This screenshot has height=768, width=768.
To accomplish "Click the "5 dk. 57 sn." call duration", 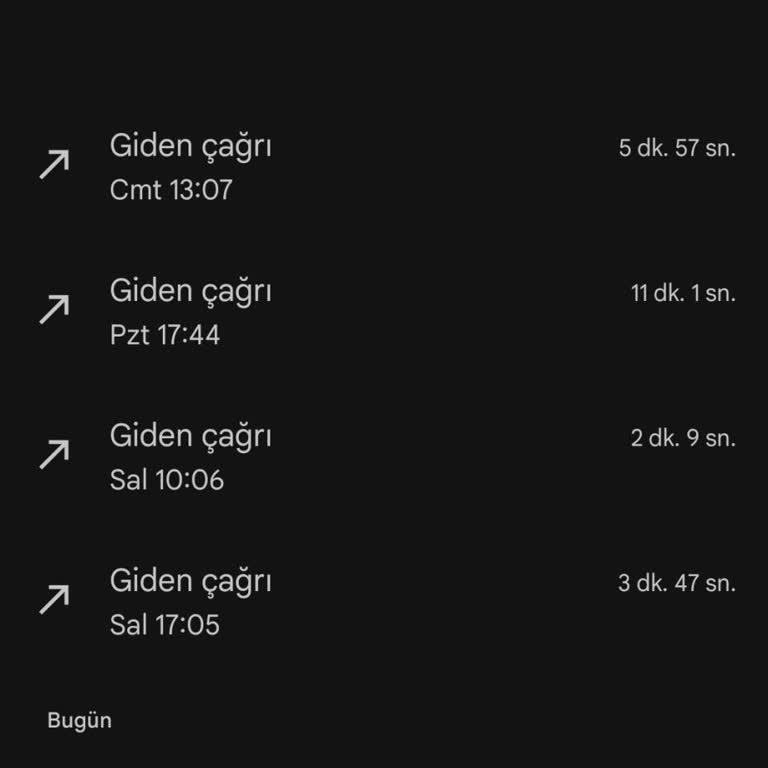I will tap(677, 149).
